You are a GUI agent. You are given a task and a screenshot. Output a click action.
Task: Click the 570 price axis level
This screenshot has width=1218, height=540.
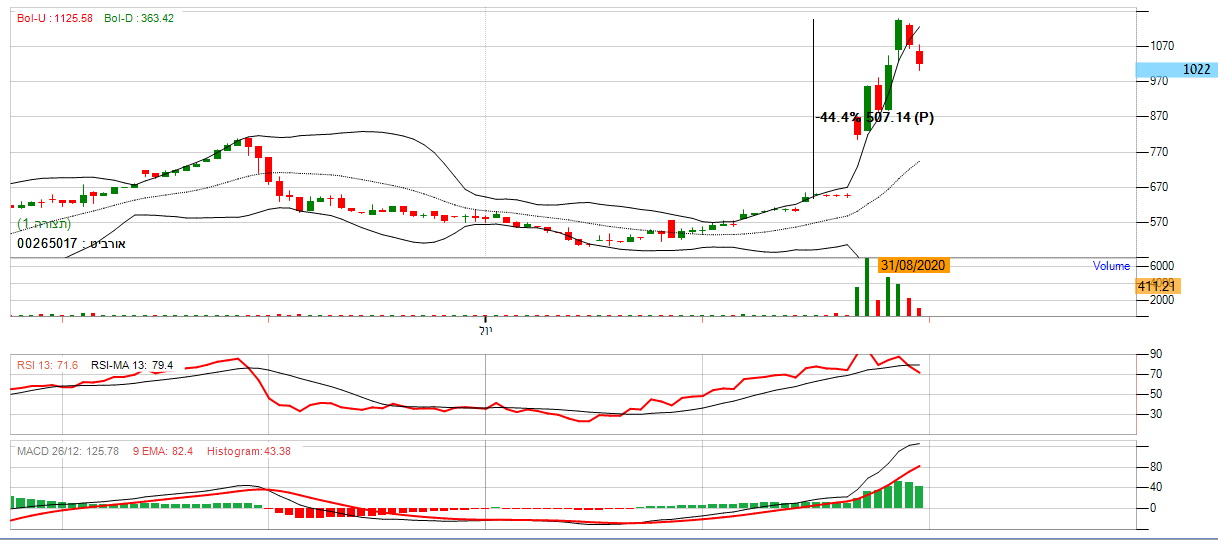(x=1159, y=222)
